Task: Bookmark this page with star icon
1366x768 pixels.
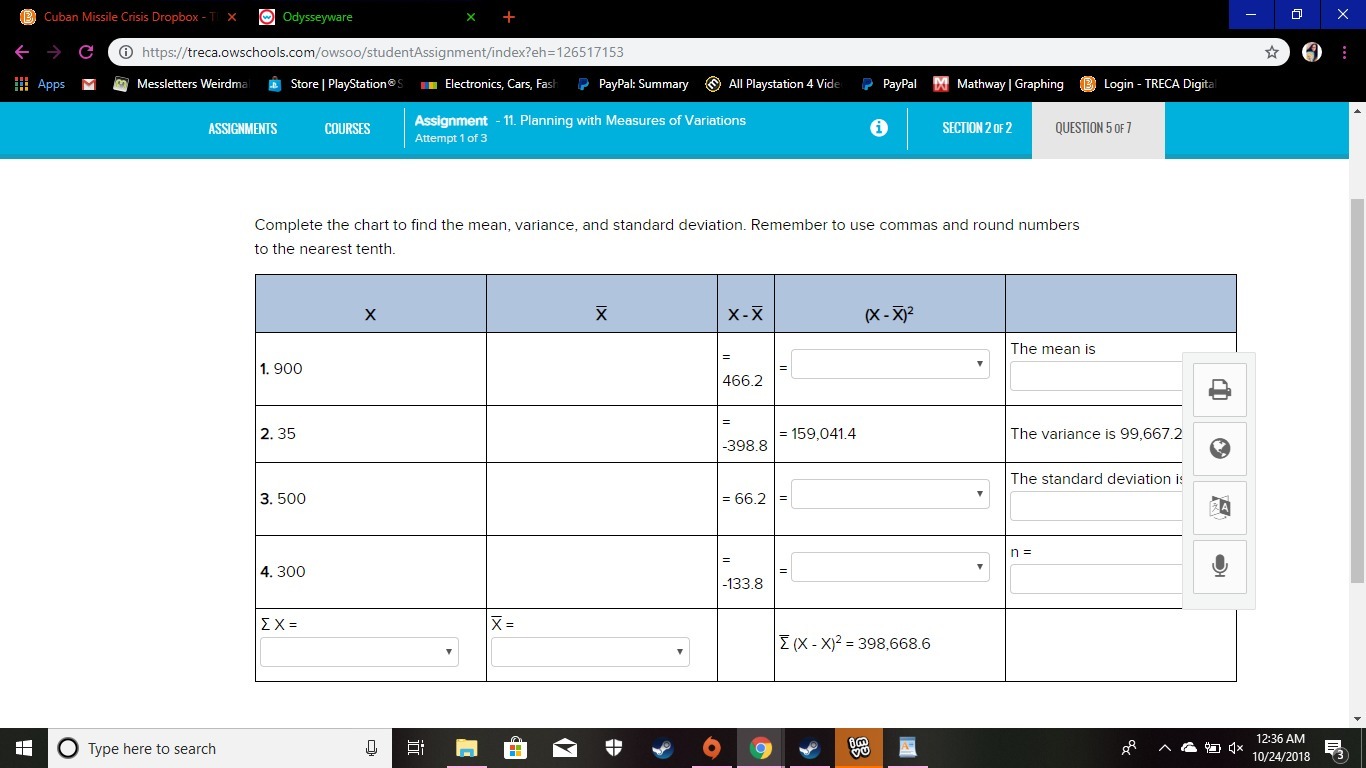Action: click(x=1272, y=52)
